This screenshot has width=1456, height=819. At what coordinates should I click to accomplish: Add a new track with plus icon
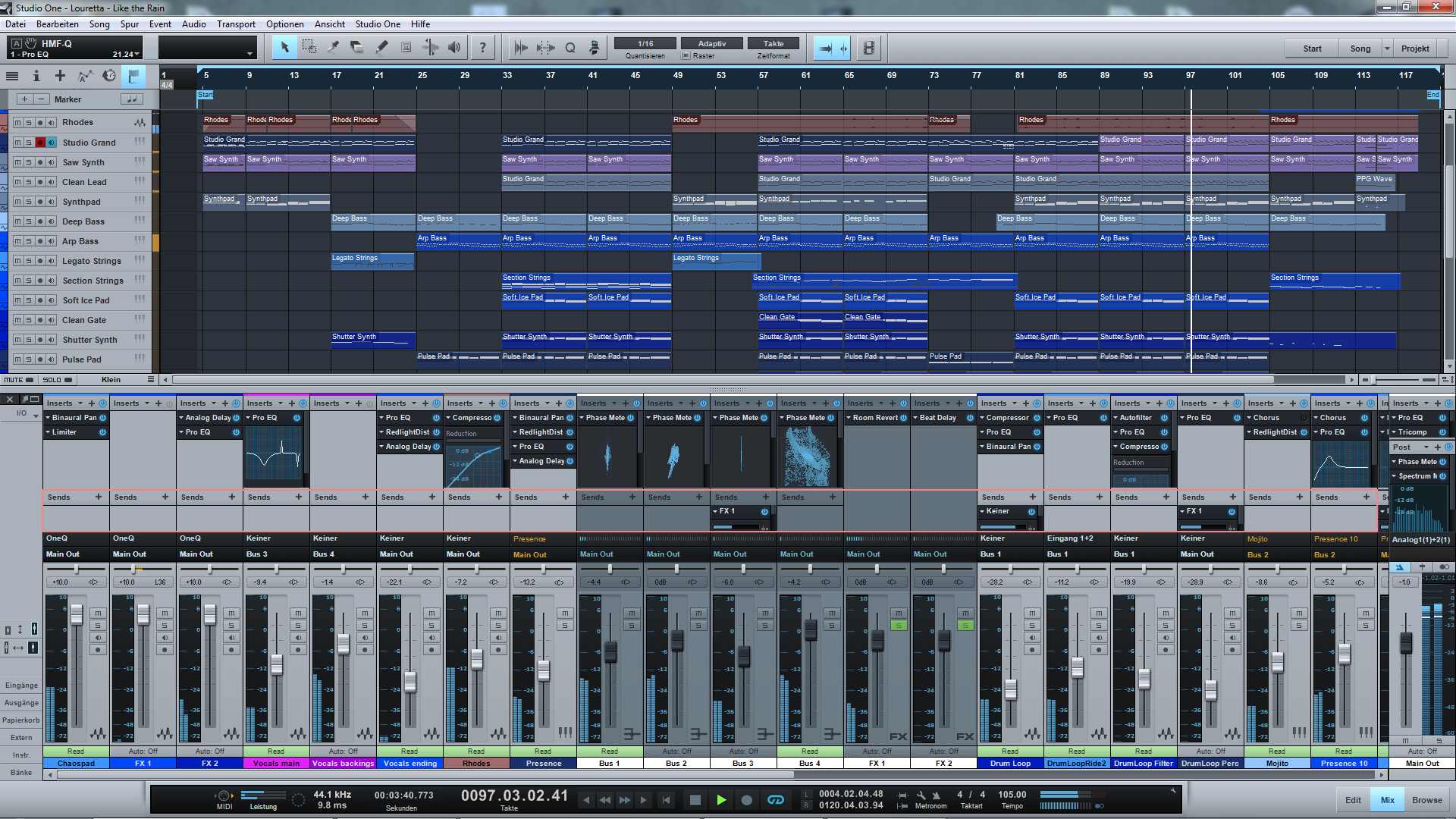(x=60, y=76)
